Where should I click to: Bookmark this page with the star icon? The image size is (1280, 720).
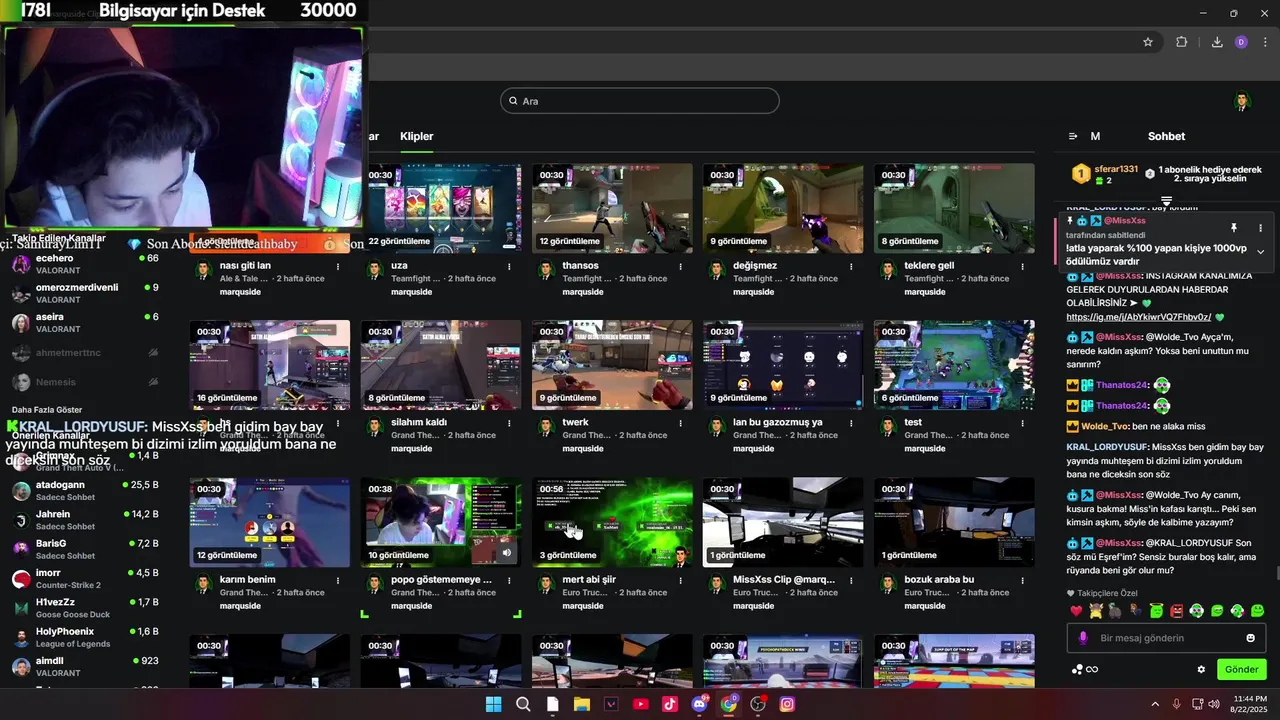(1148, 42)
